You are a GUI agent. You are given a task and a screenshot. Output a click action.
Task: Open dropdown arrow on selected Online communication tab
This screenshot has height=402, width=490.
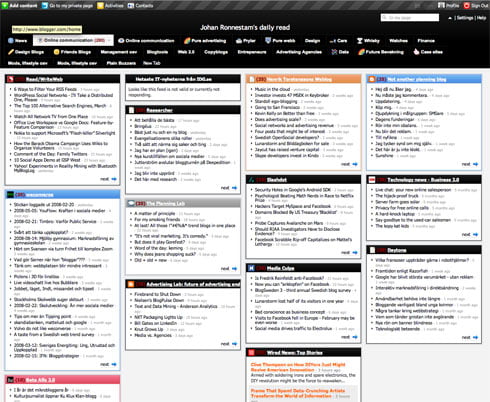pos(109,40)
